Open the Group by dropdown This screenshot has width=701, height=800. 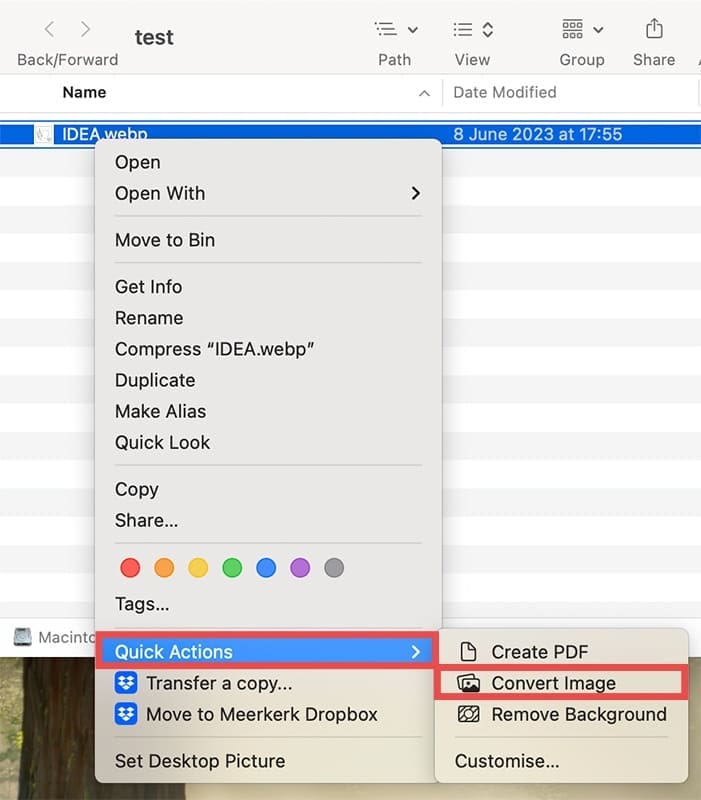pos(583,30)
